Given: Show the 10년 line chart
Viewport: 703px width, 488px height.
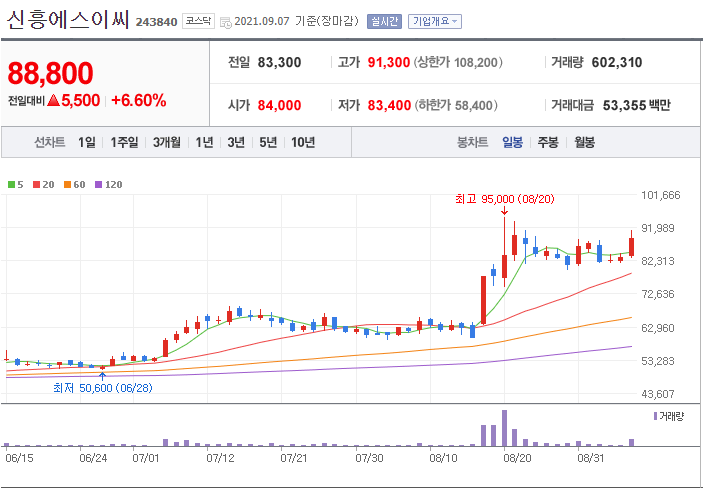Looking at the screenshot, I should point(303,143).
